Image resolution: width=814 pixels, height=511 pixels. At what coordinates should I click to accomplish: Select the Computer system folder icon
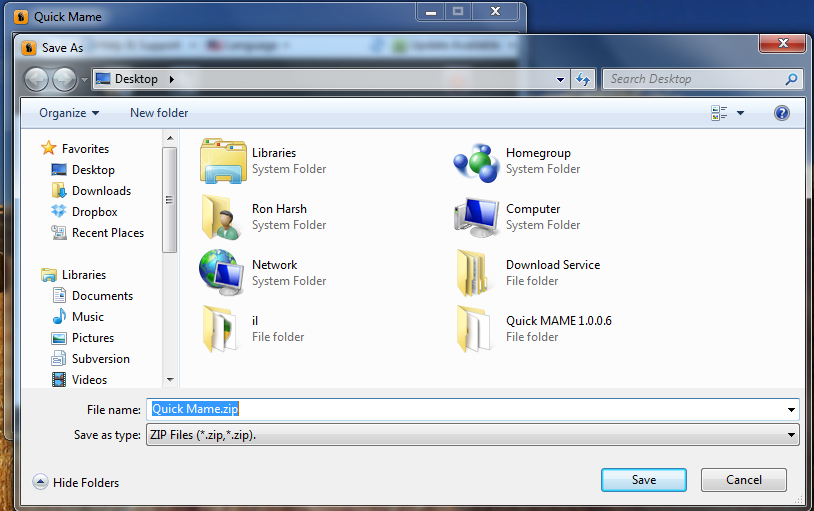[477, 217]
